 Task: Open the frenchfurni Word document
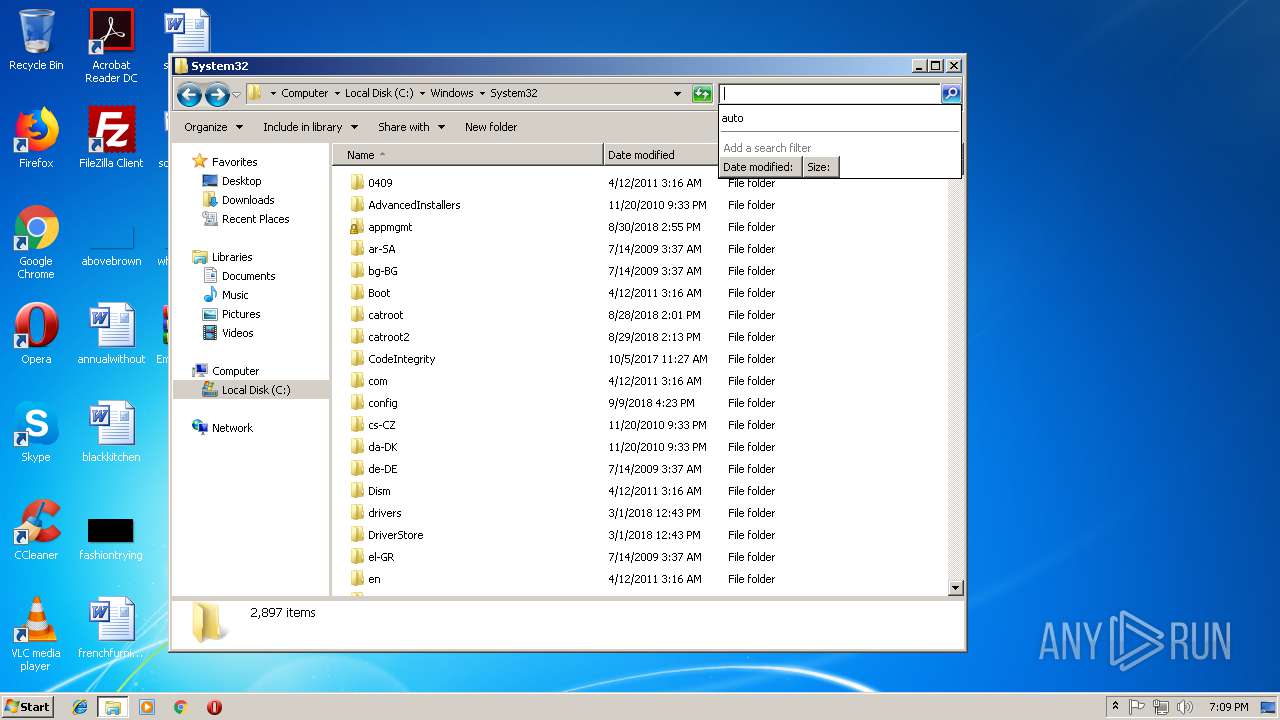pos(111,628)
